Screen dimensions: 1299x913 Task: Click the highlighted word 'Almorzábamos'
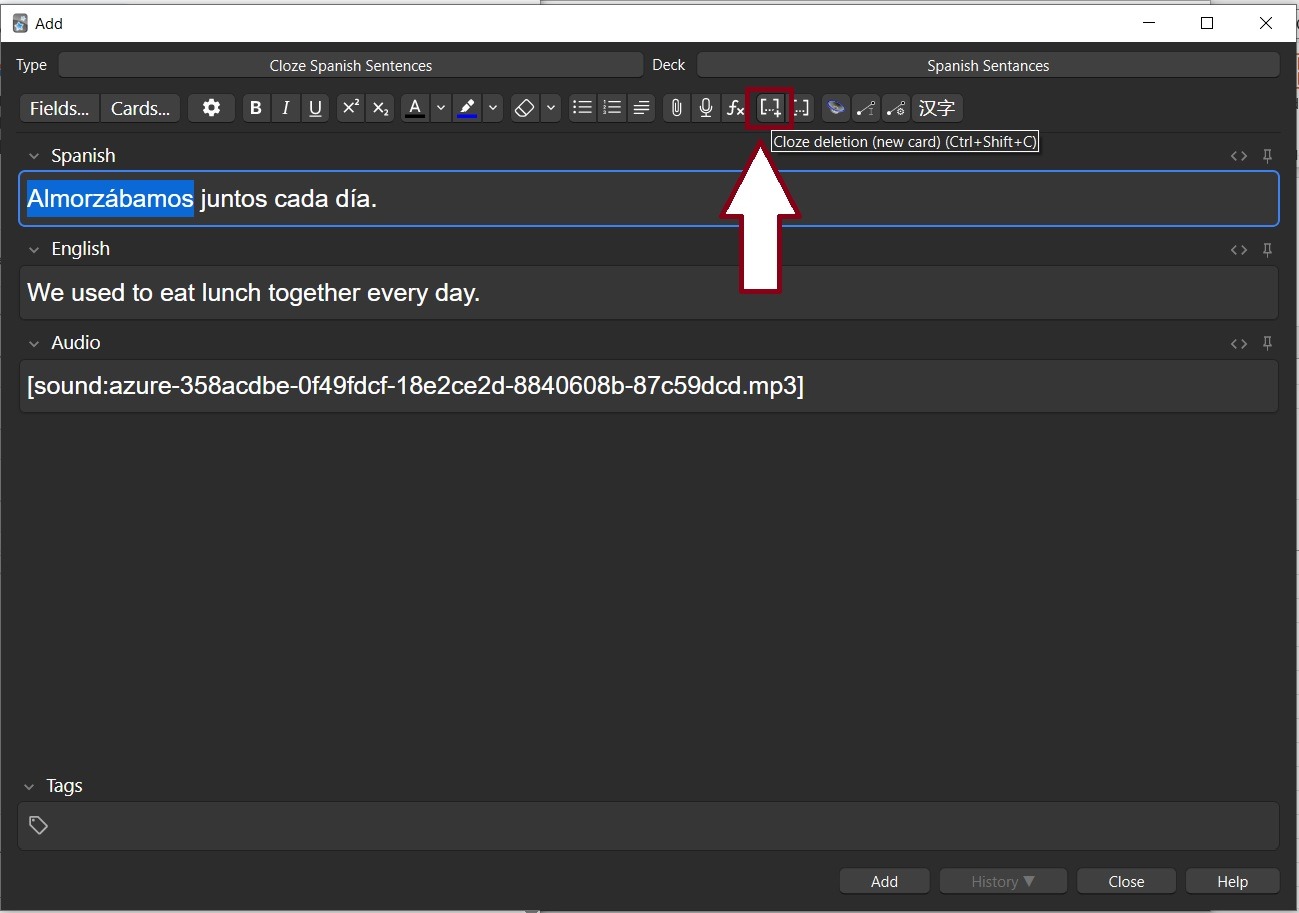(x=110, y=199)
